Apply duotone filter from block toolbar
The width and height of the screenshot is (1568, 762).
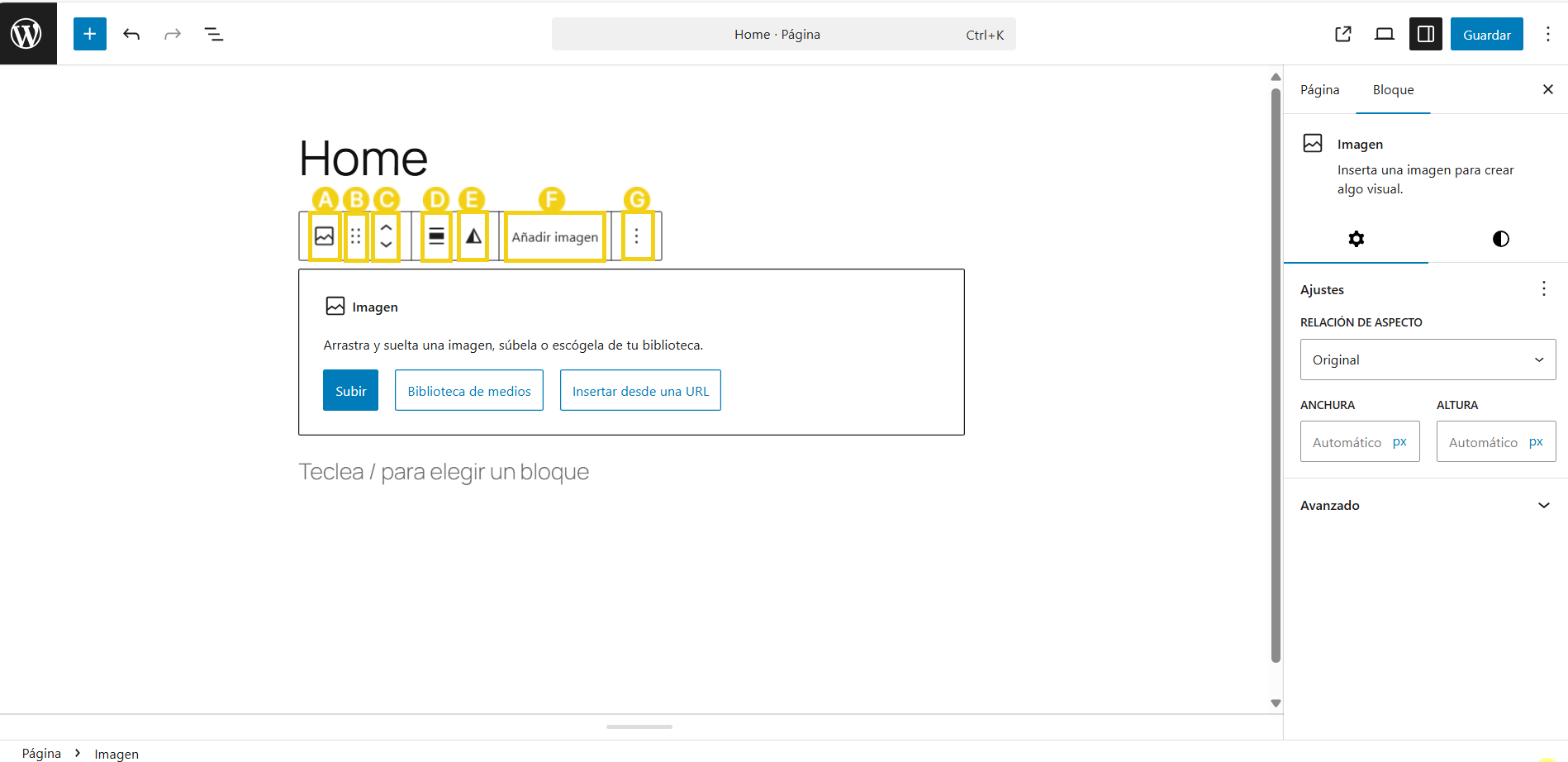click(473, 236)
